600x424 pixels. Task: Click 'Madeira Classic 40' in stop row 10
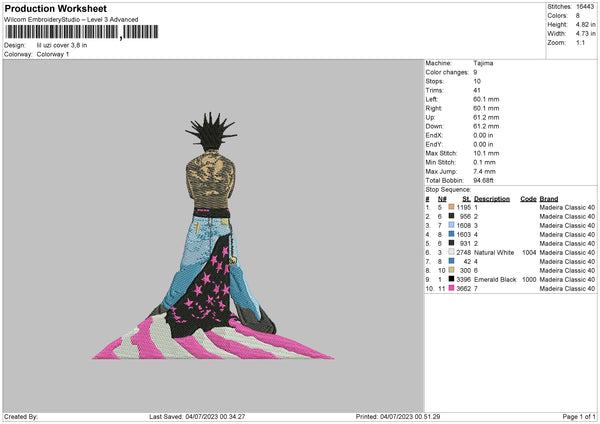pos(567,289)
